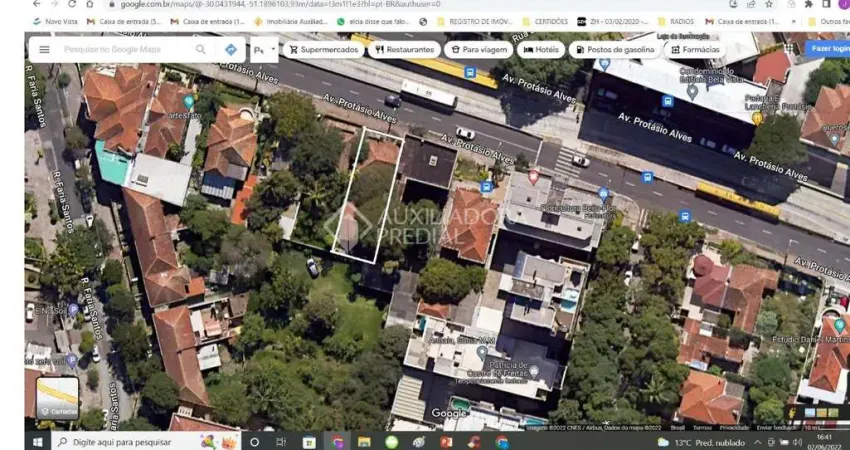The image size is (850, 450).
Task: Expand the parking filter dropdown arrow
Action: (273, 48)
